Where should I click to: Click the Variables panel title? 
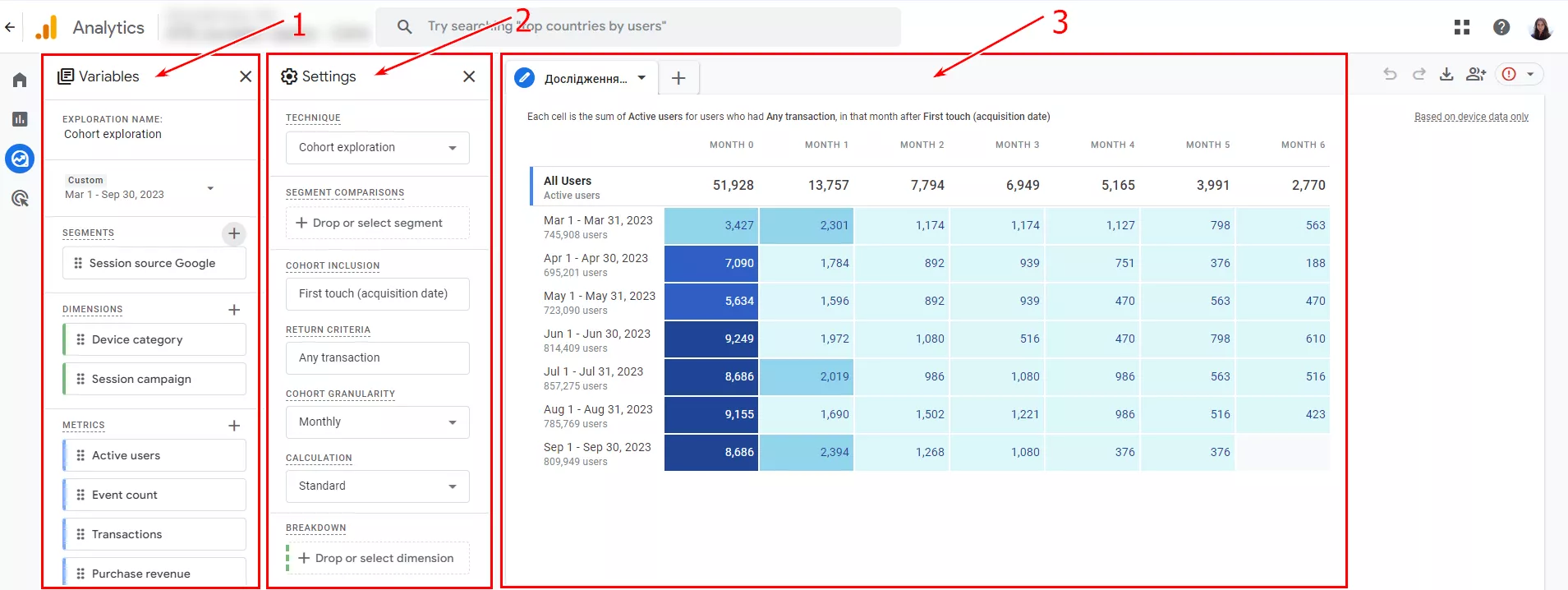pyautogui.click(x=108, y=76)
